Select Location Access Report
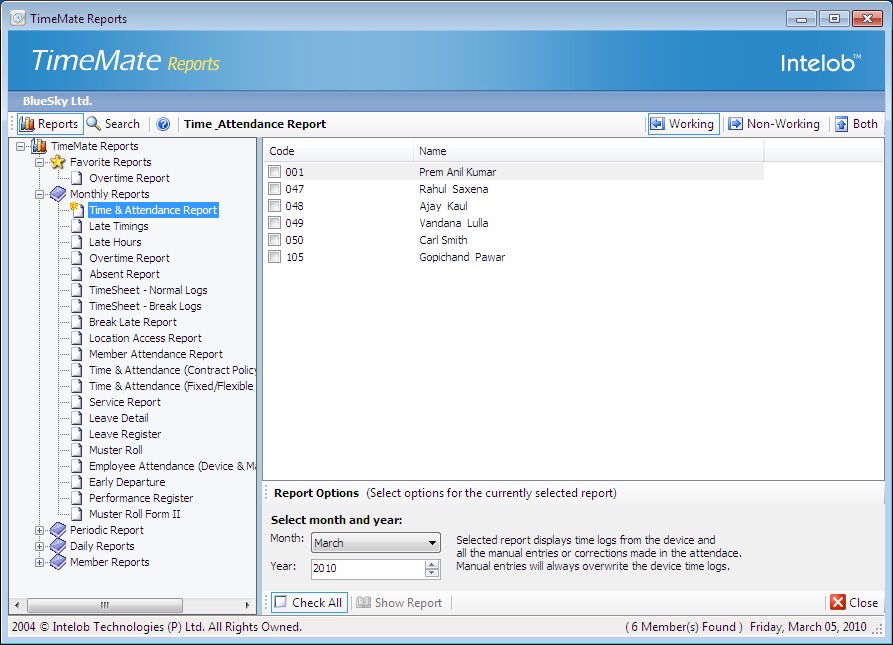Viewport: 893px width, 645px height. 145,338
